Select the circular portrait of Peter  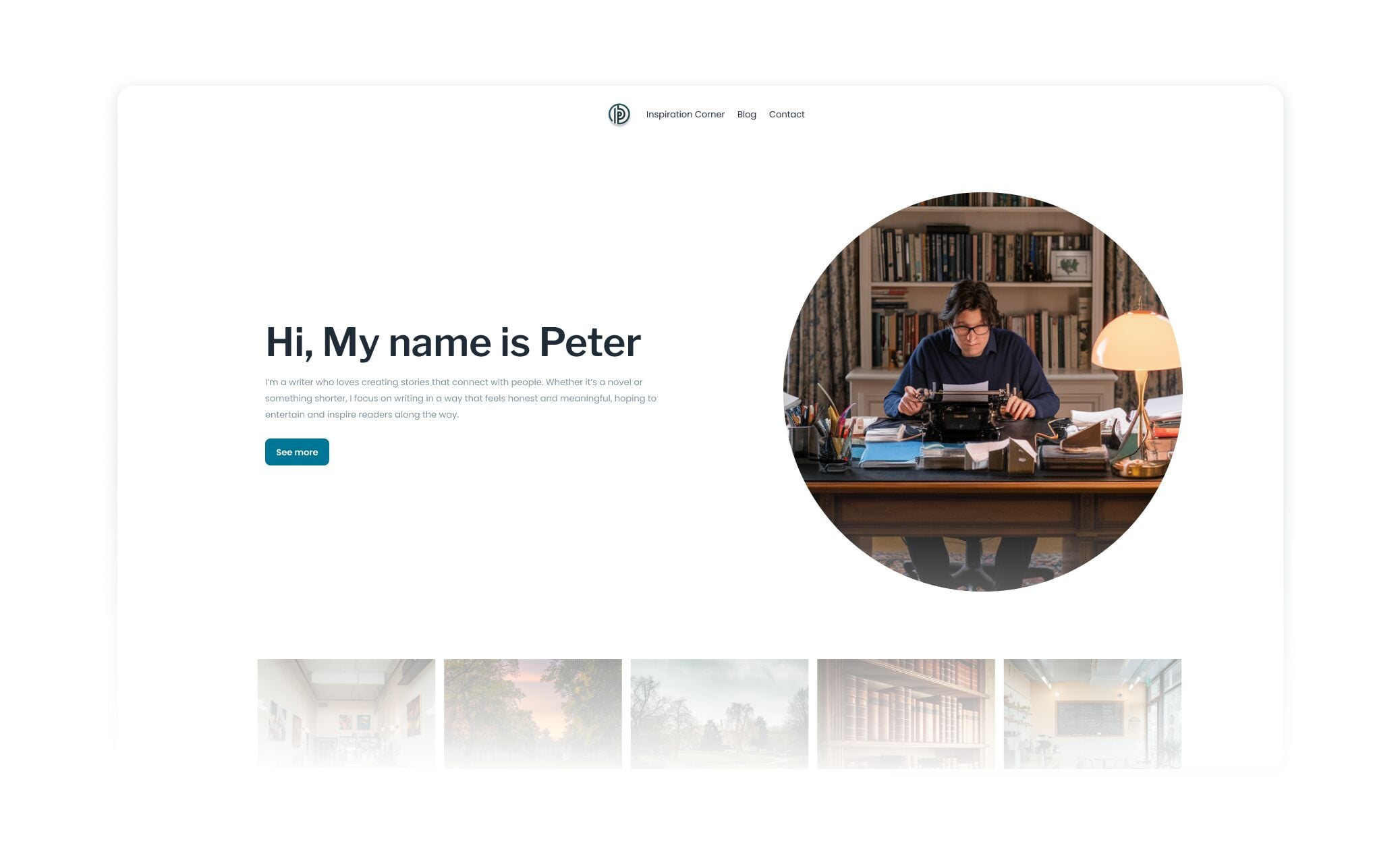tap(982, 392)
